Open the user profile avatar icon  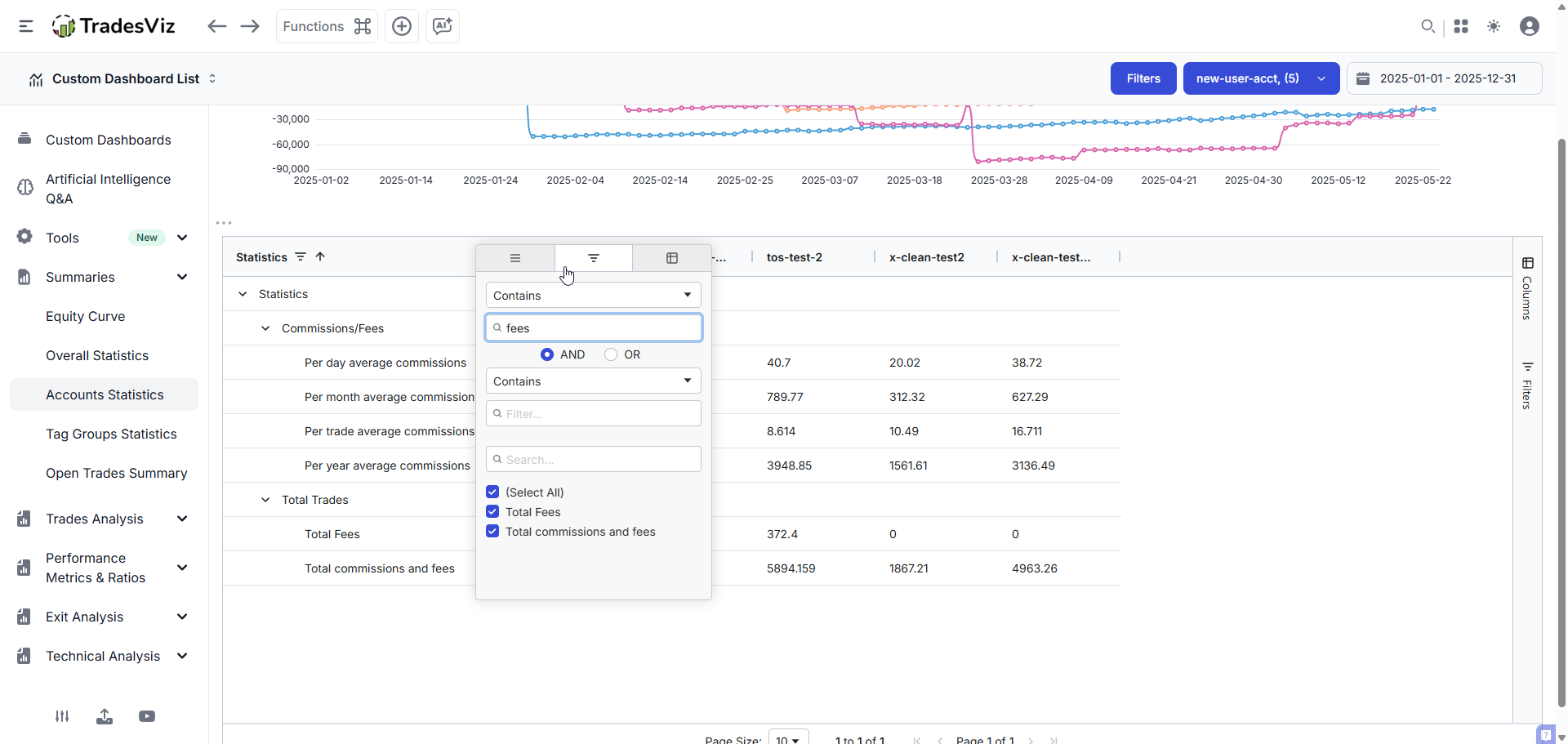tap(1530, 26)
